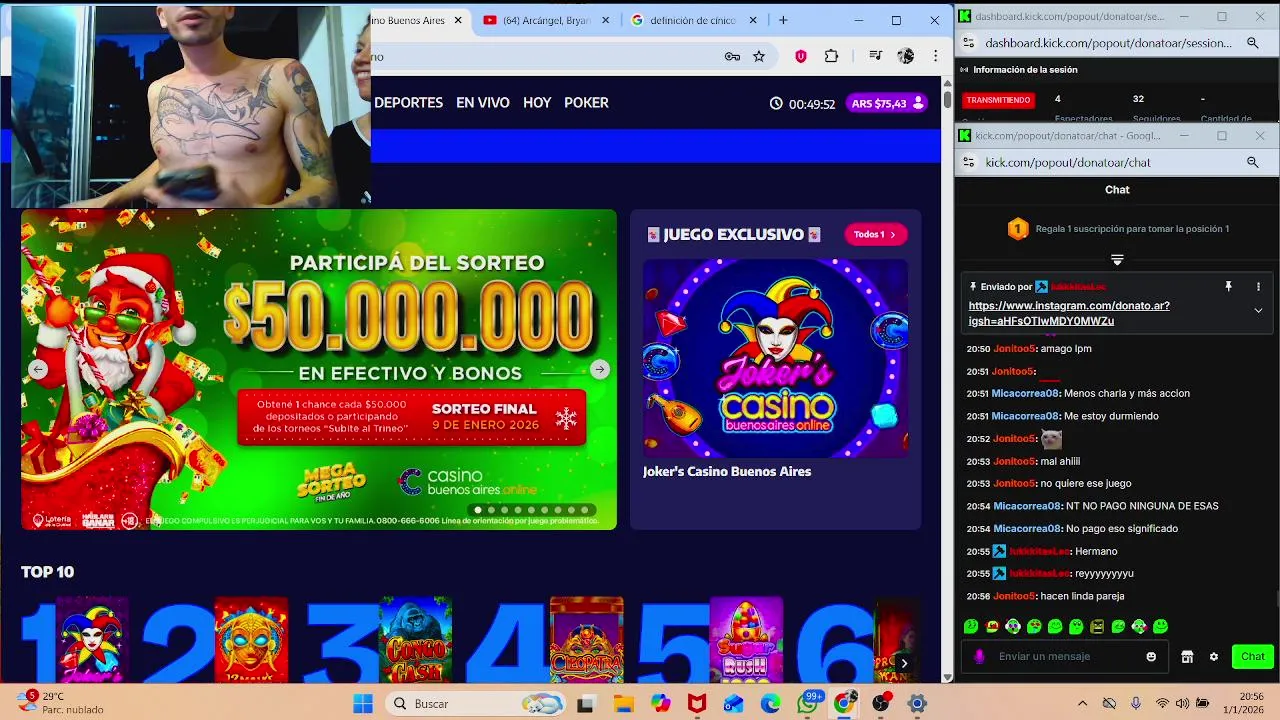Select the HOY menu item
The width and height of the screenshot is (1280, 720).
click(537, 103)
